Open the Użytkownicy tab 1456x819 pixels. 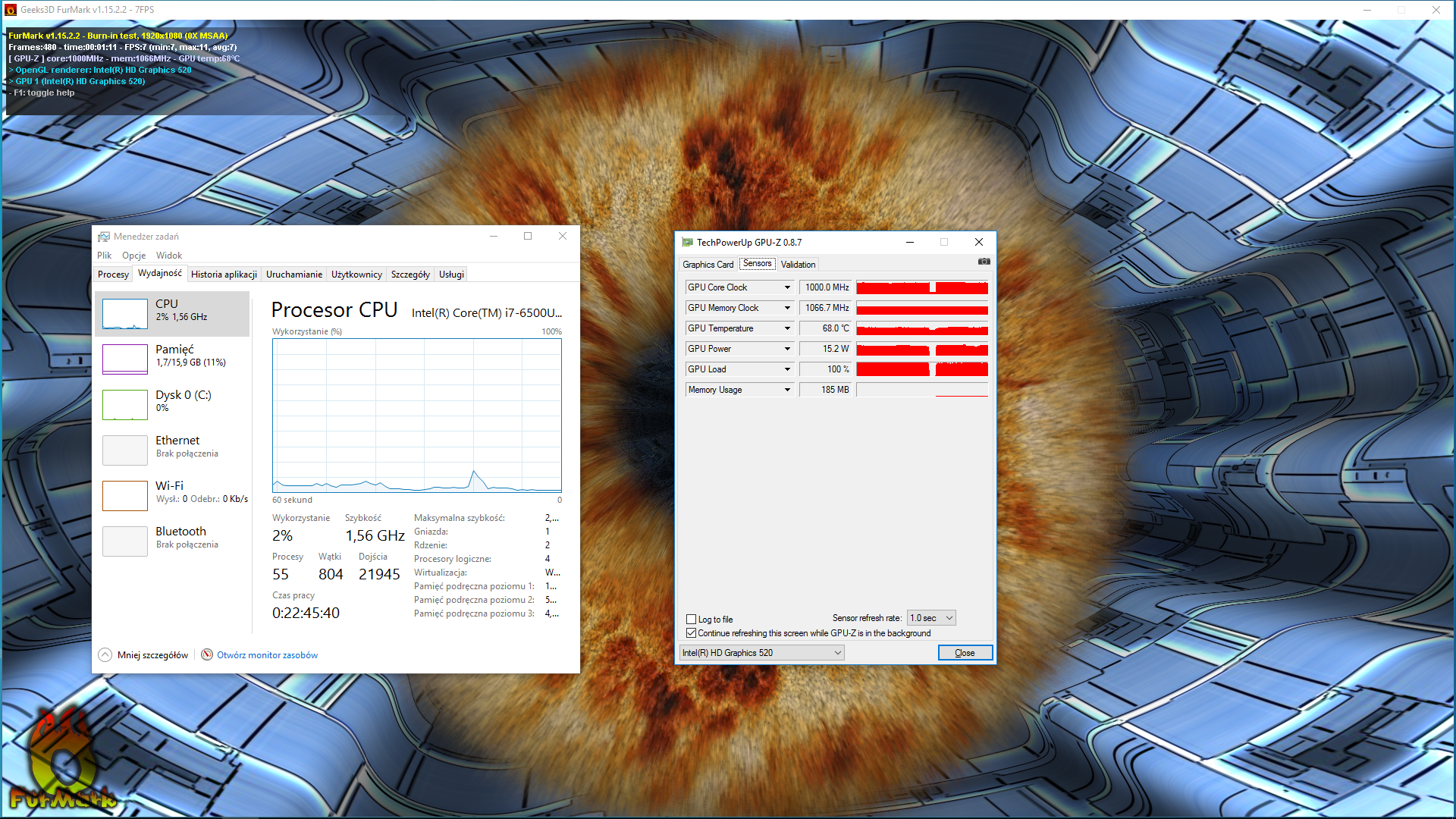click(x=356, y=275)
